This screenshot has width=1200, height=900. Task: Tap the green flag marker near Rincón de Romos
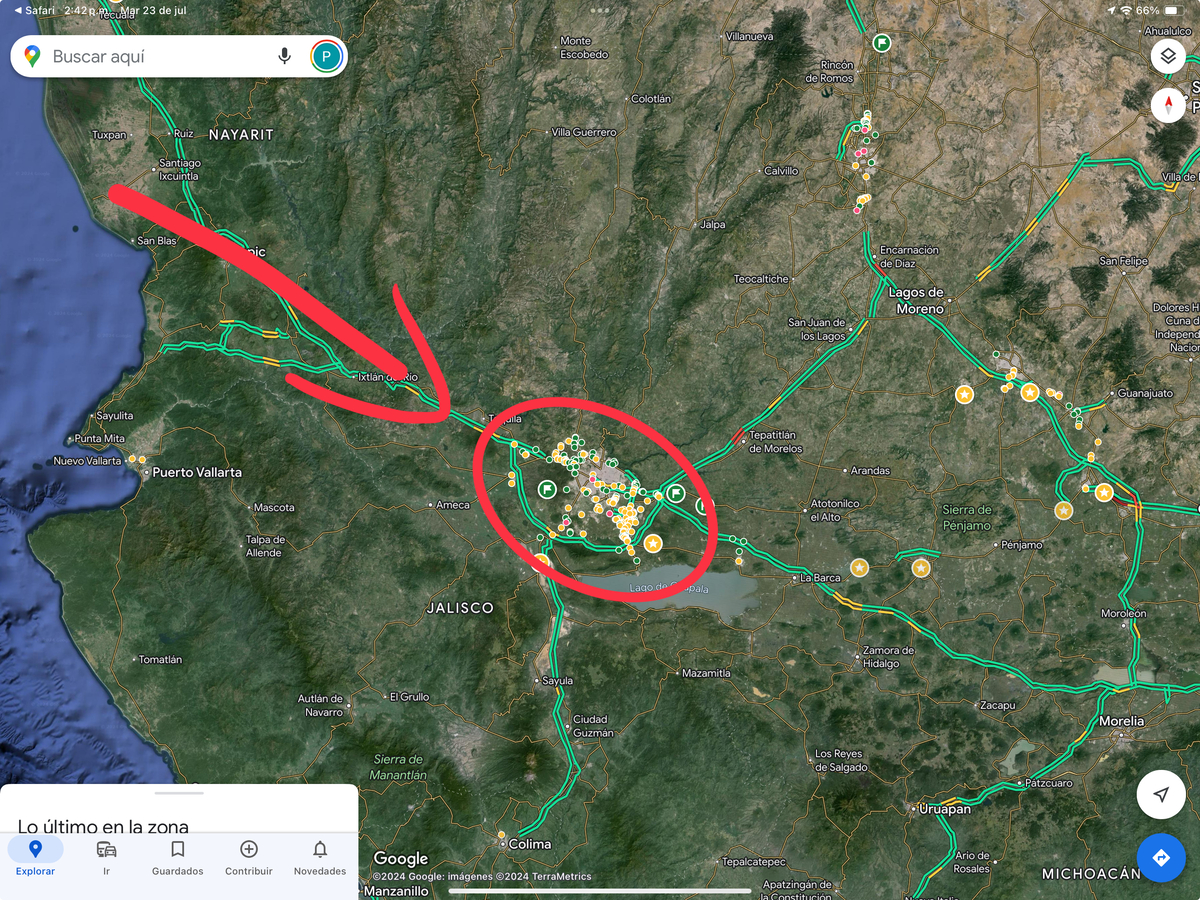pyautogui.click(x=881, y=43)
